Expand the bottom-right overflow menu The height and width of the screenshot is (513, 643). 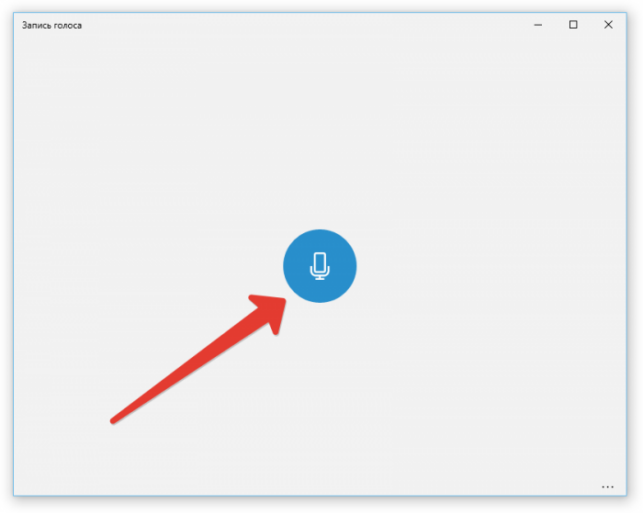607,487
